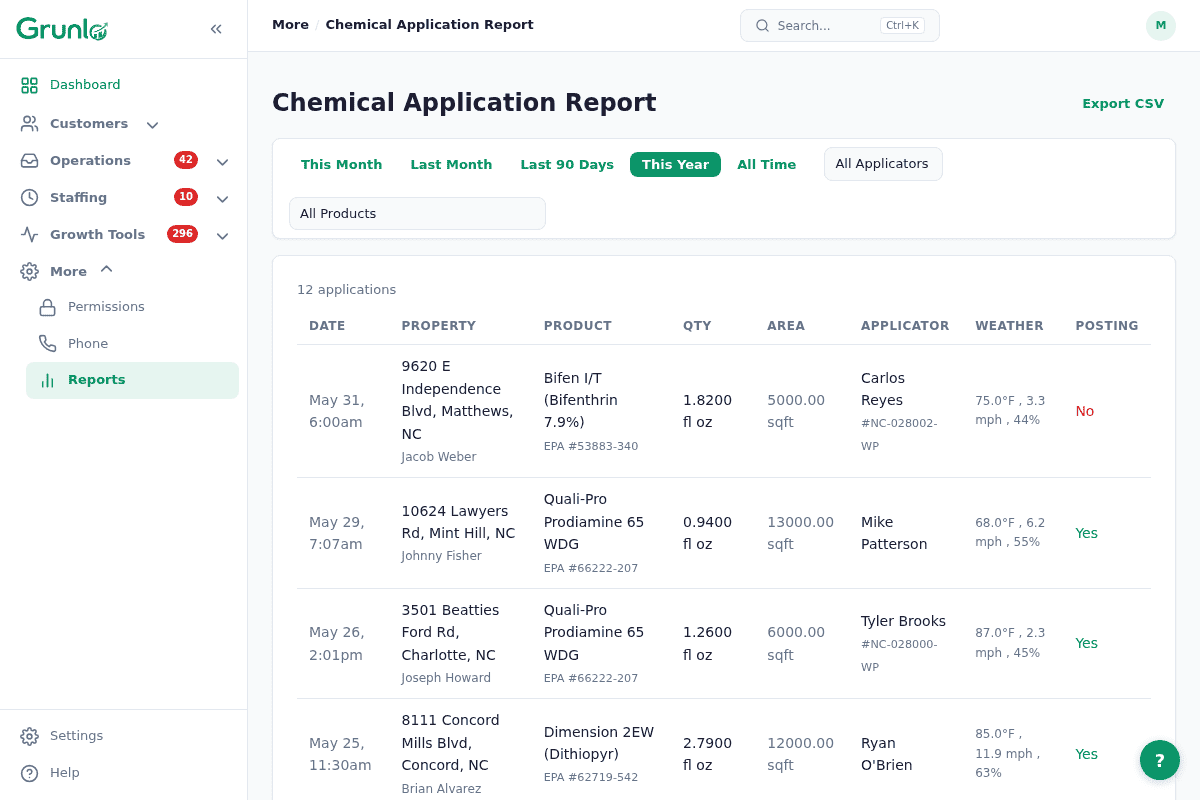Viewport: 1200px width, 800px height.
Task: Click the Staffing 10 badge
Action: point(186,197)
